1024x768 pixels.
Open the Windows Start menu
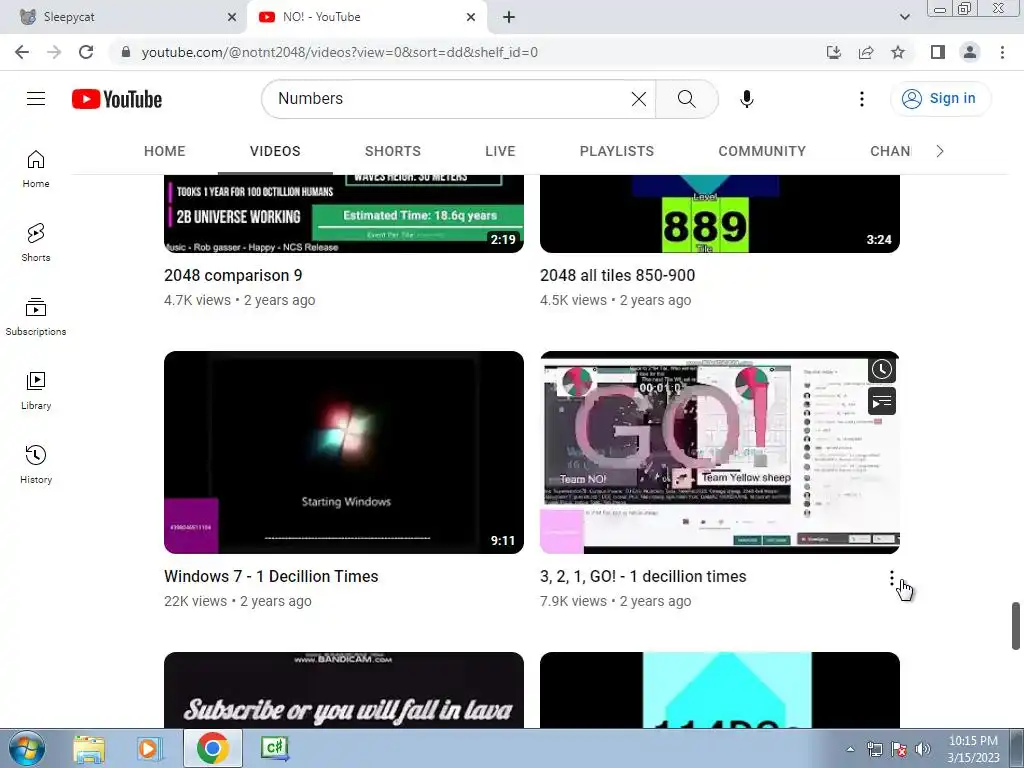click(27, 748)
